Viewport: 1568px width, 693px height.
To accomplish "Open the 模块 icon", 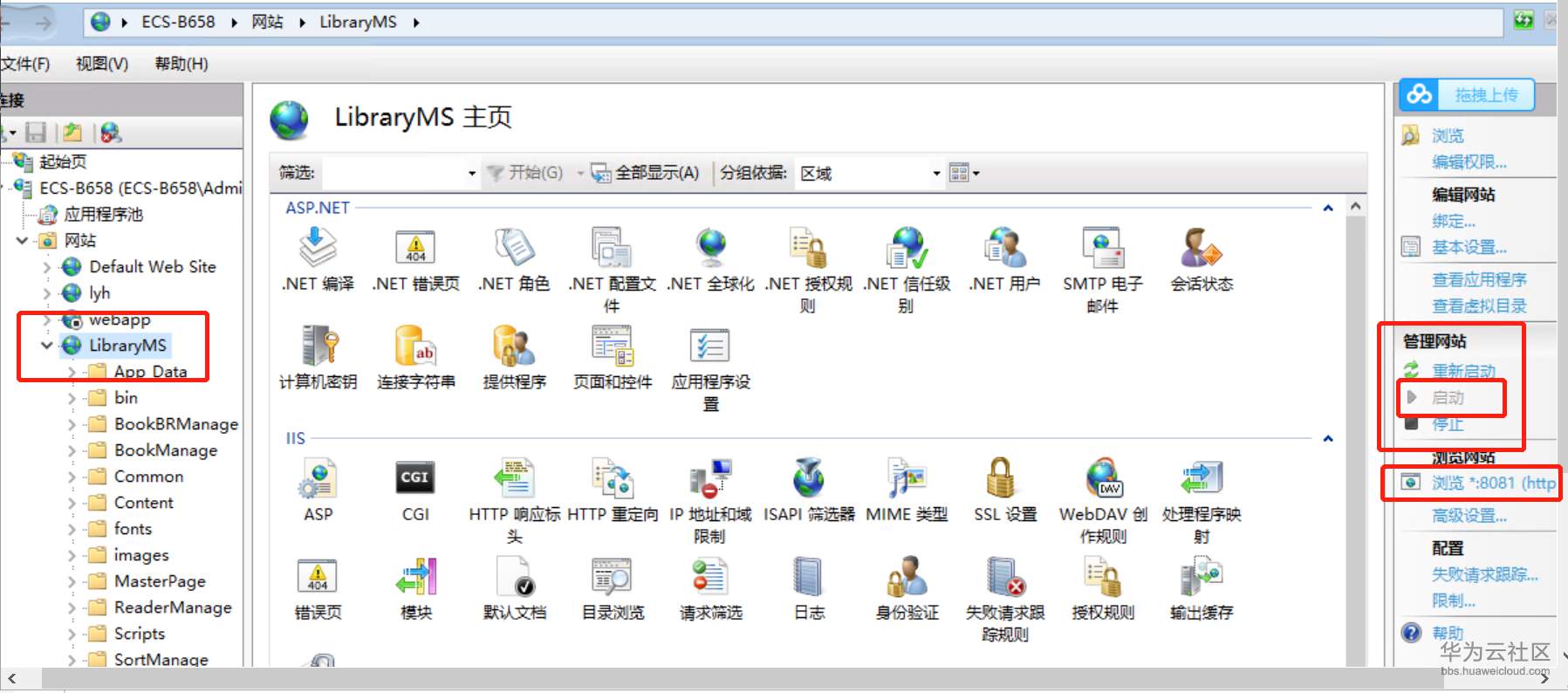I will tap(415, 577).
